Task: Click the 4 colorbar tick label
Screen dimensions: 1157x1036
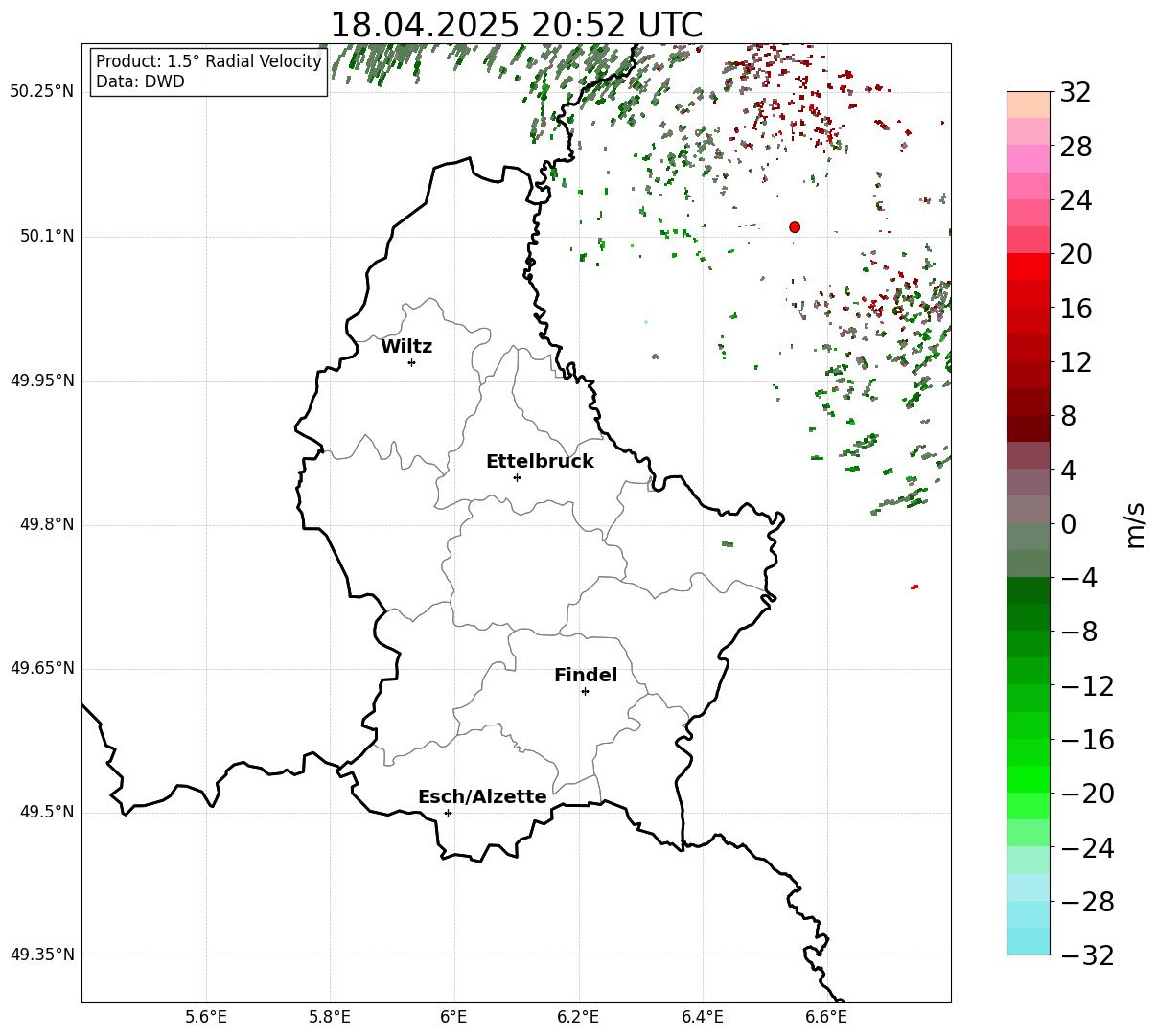Action: 1068,471
